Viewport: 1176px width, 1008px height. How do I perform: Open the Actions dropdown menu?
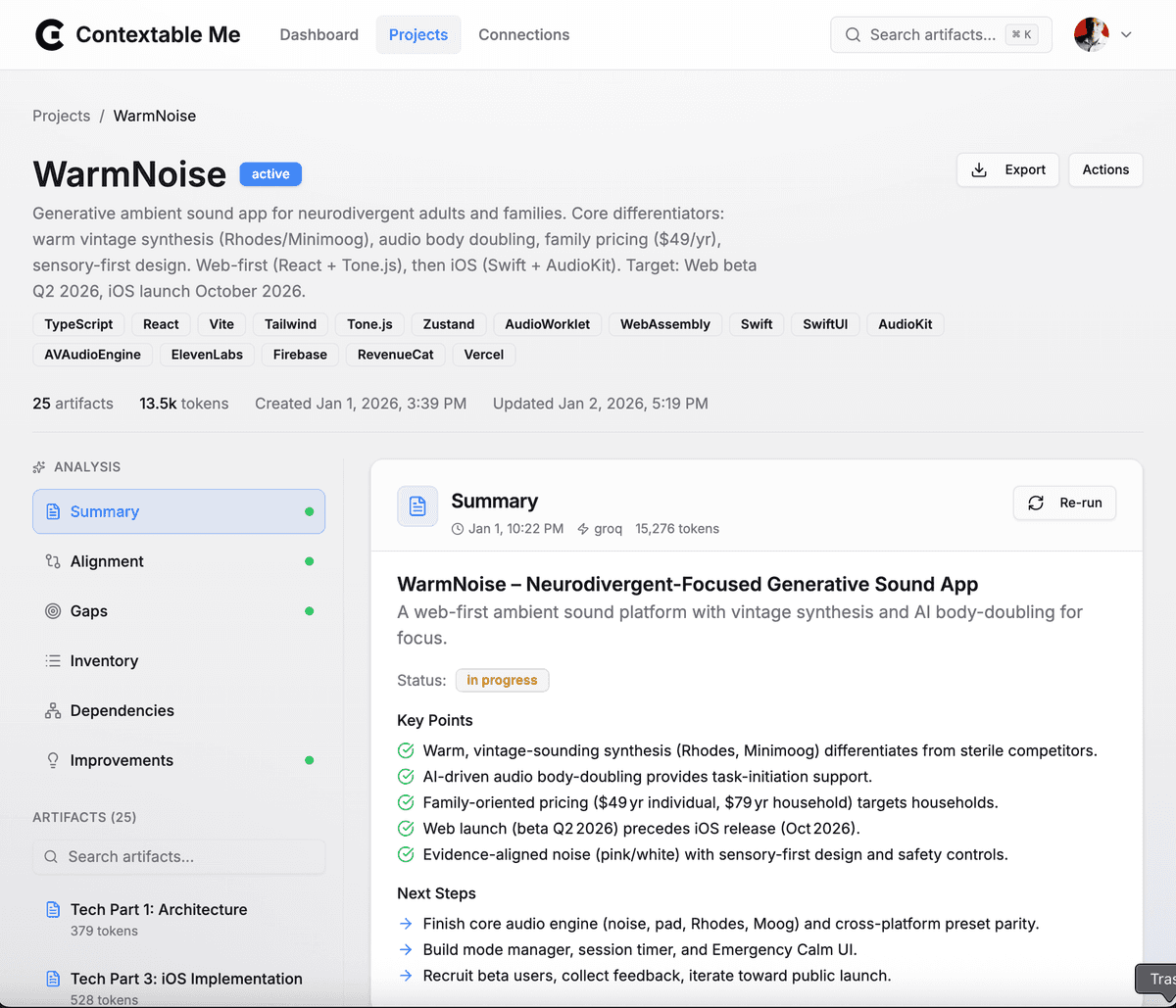[1105, 169]
